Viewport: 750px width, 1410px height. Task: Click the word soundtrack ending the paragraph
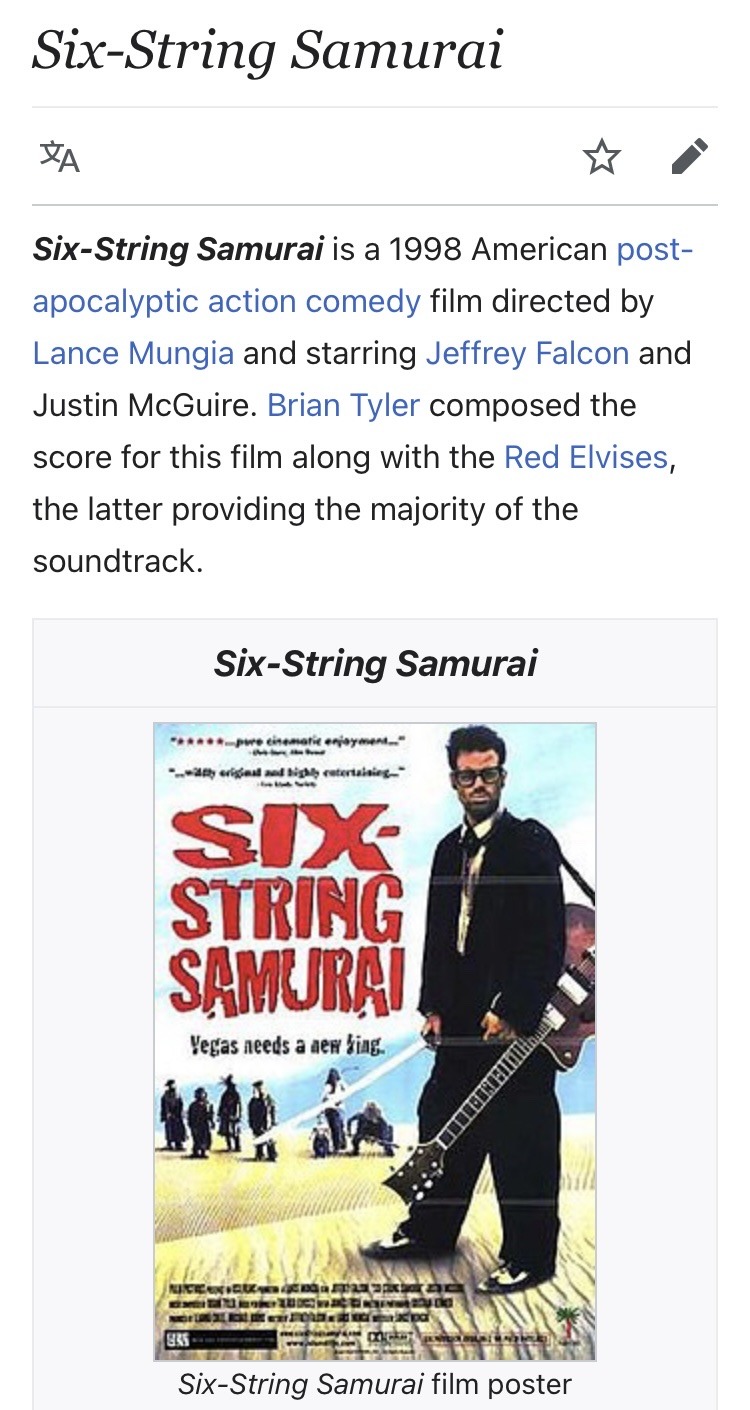117,561
